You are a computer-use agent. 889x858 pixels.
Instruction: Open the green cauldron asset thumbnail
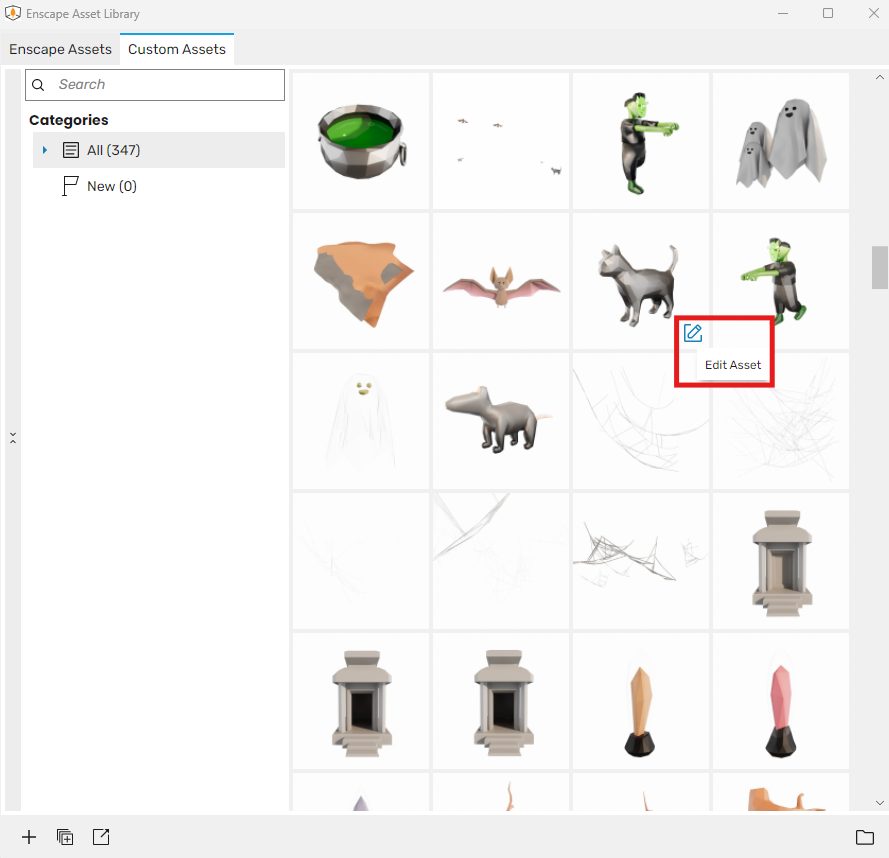coord(360,140)
